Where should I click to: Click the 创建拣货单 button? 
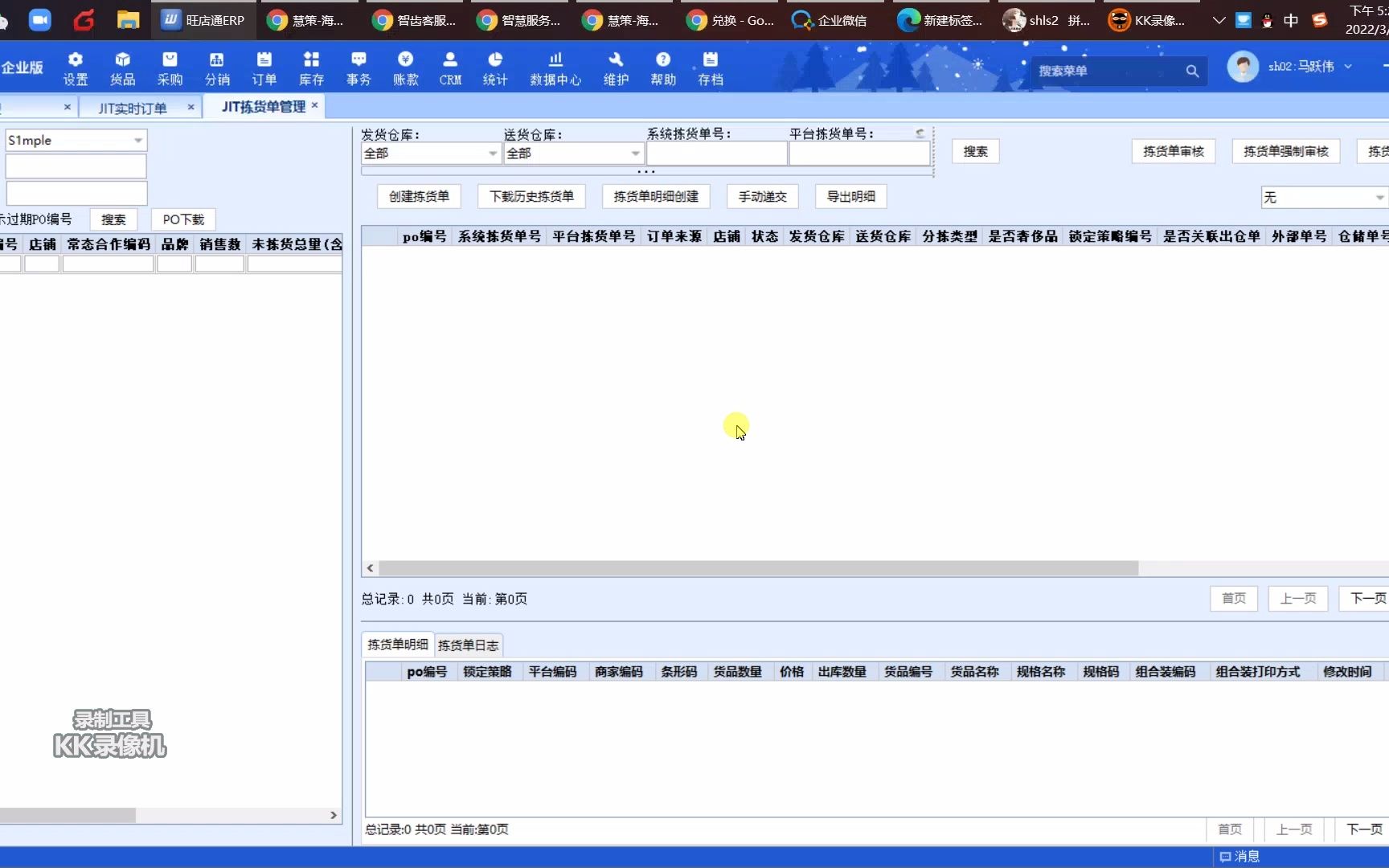(x=419, y=196)
